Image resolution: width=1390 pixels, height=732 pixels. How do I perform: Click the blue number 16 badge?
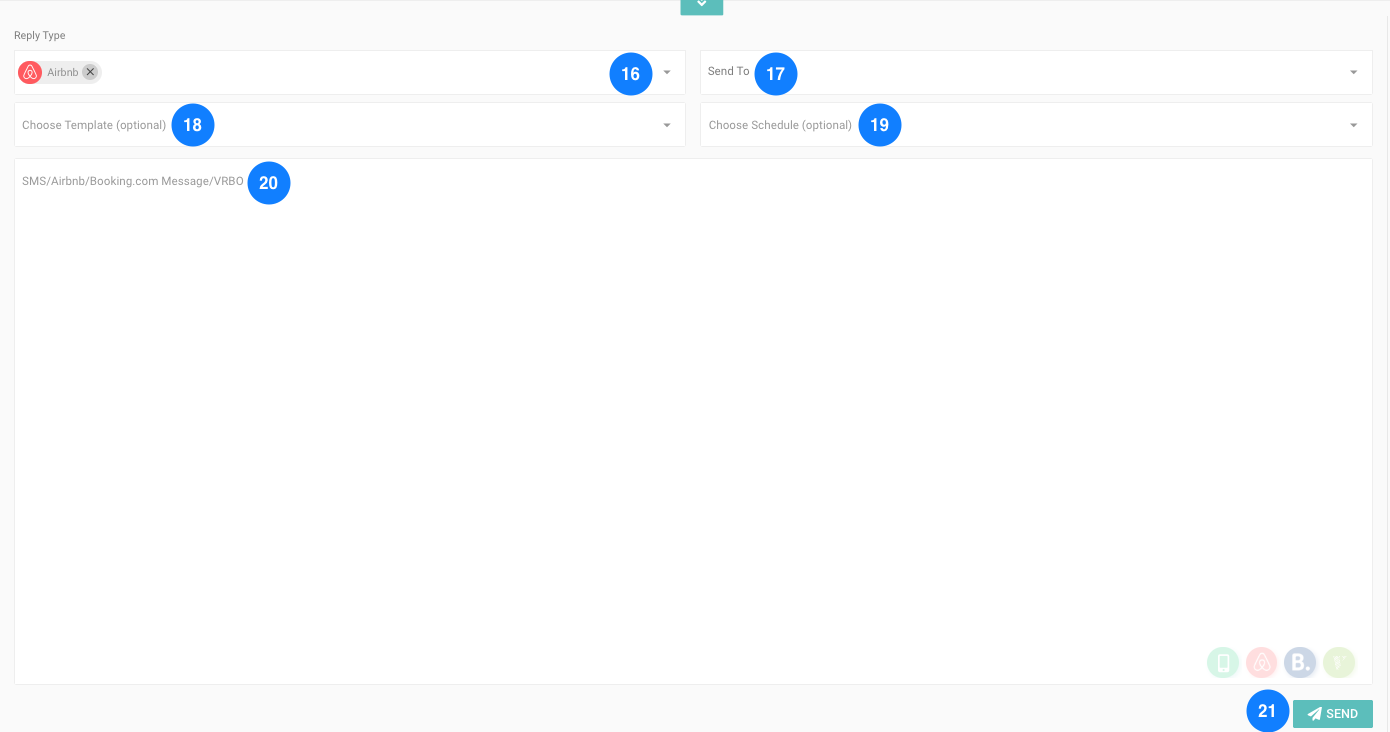pyautogui.click(x=631, y=74)
